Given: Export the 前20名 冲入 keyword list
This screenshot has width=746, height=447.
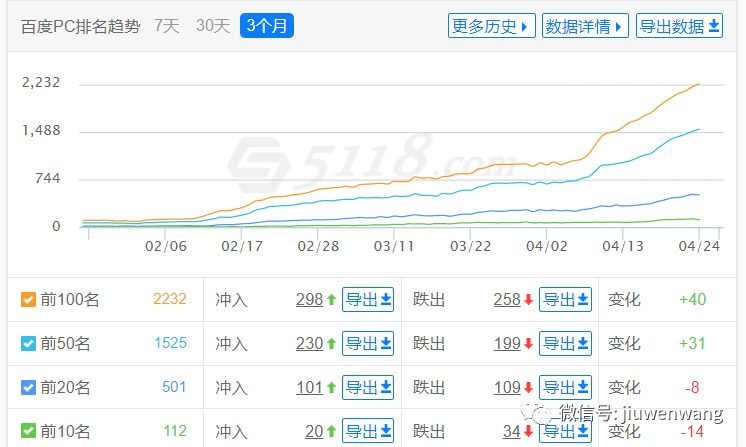Looking at the screenshot, I should [x=369, y=388].
